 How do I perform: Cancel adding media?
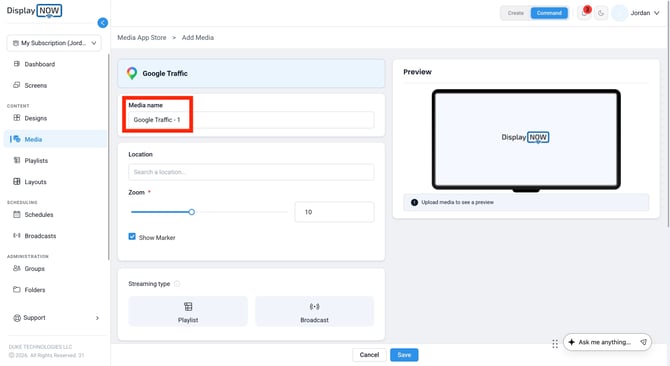(x=369, y=355)
